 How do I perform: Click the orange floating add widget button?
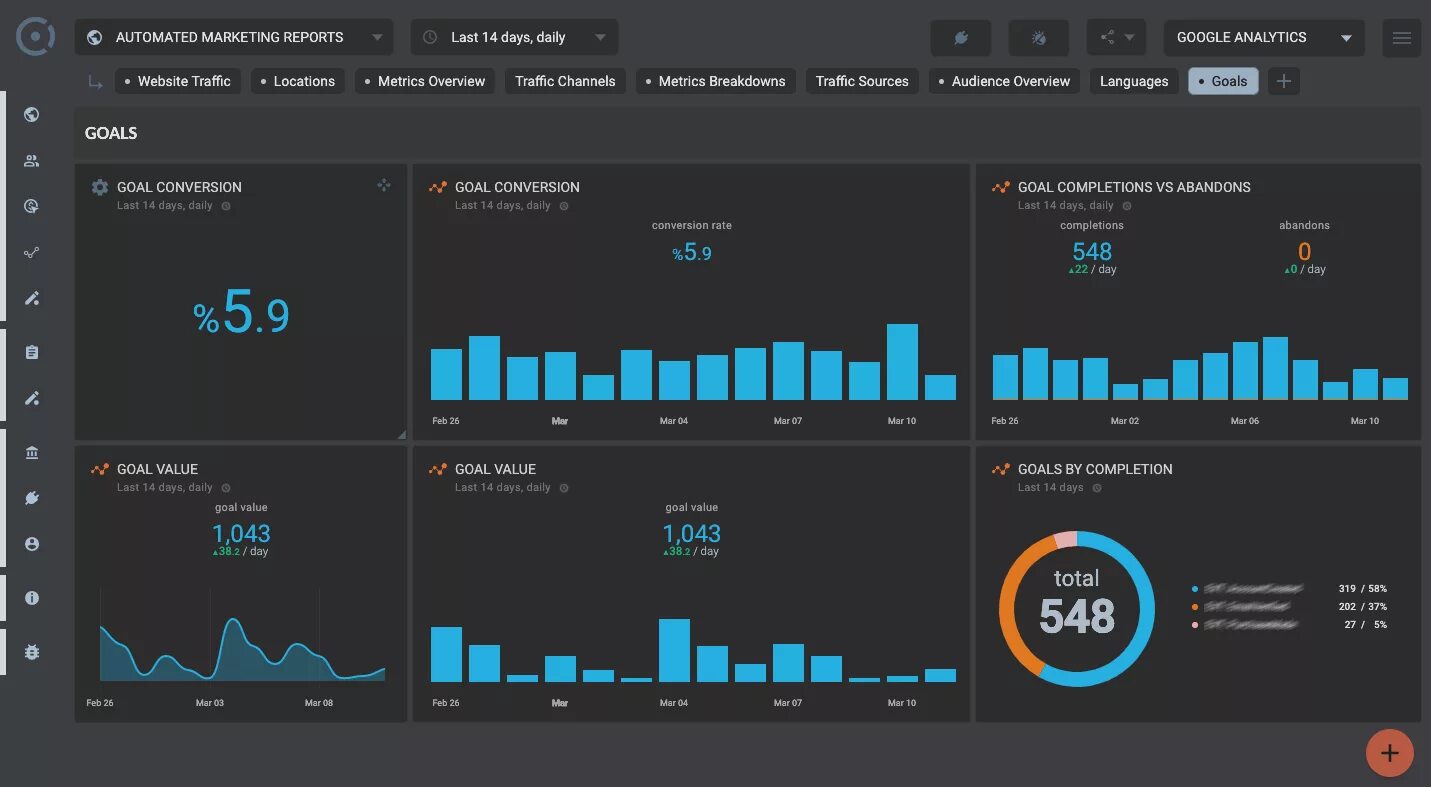[x=1390, y=753]
